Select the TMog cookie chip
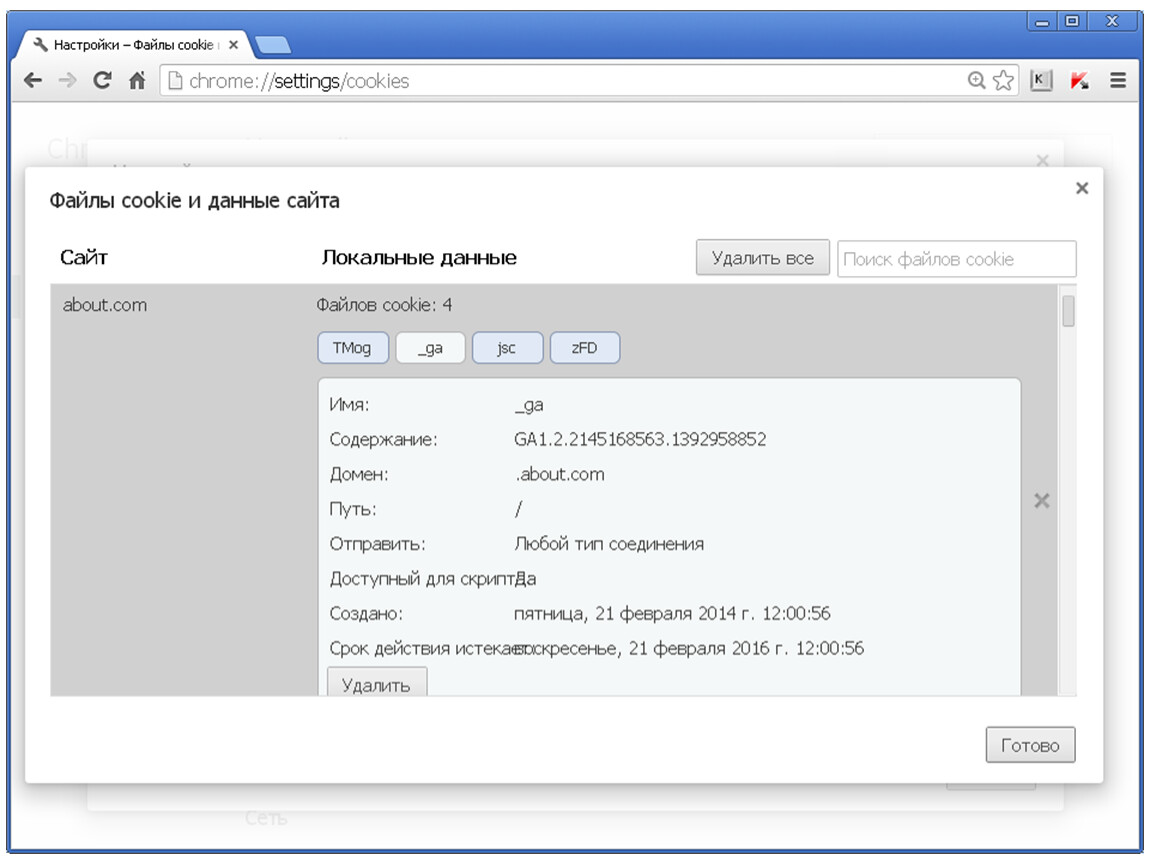1150x864 pixels. [353, 348]
